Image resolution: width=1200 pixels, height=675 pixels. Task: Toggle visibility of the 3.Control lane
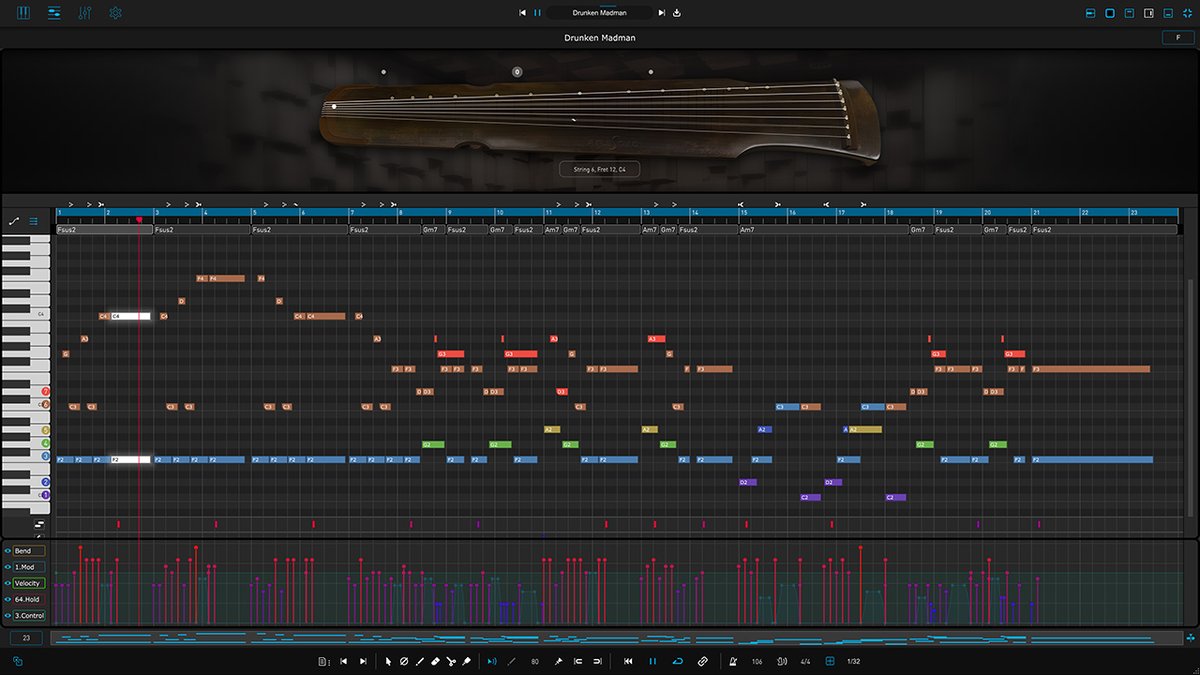pyautogui.click(x=7, y=615)
